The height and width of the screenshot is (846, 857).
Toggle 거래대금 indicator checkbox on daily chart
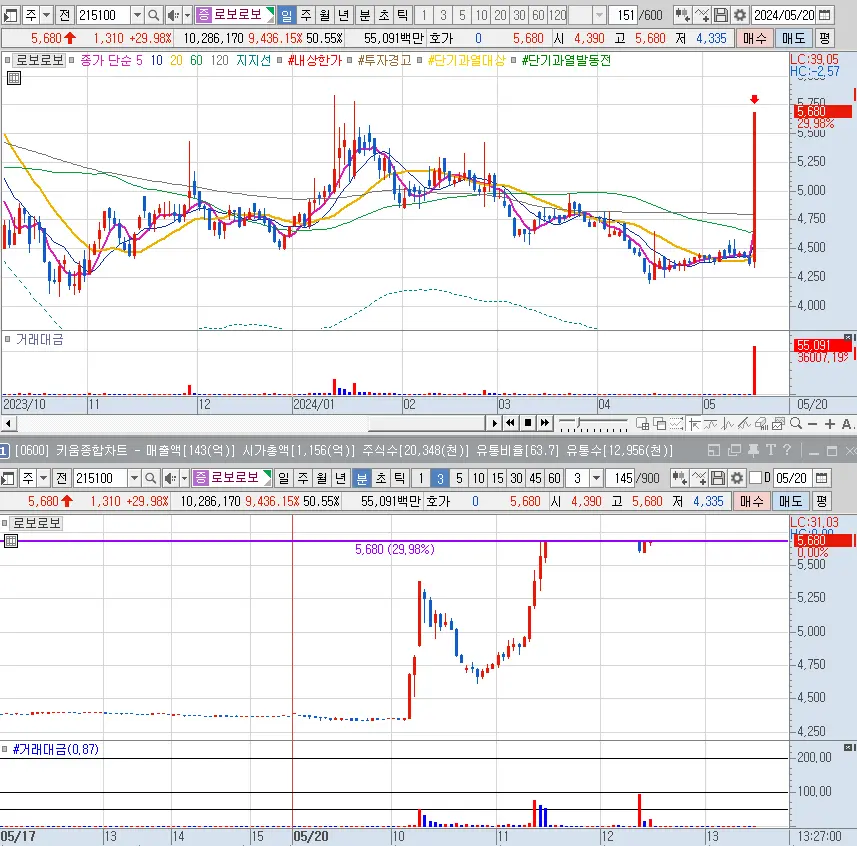tap(8, 339)
